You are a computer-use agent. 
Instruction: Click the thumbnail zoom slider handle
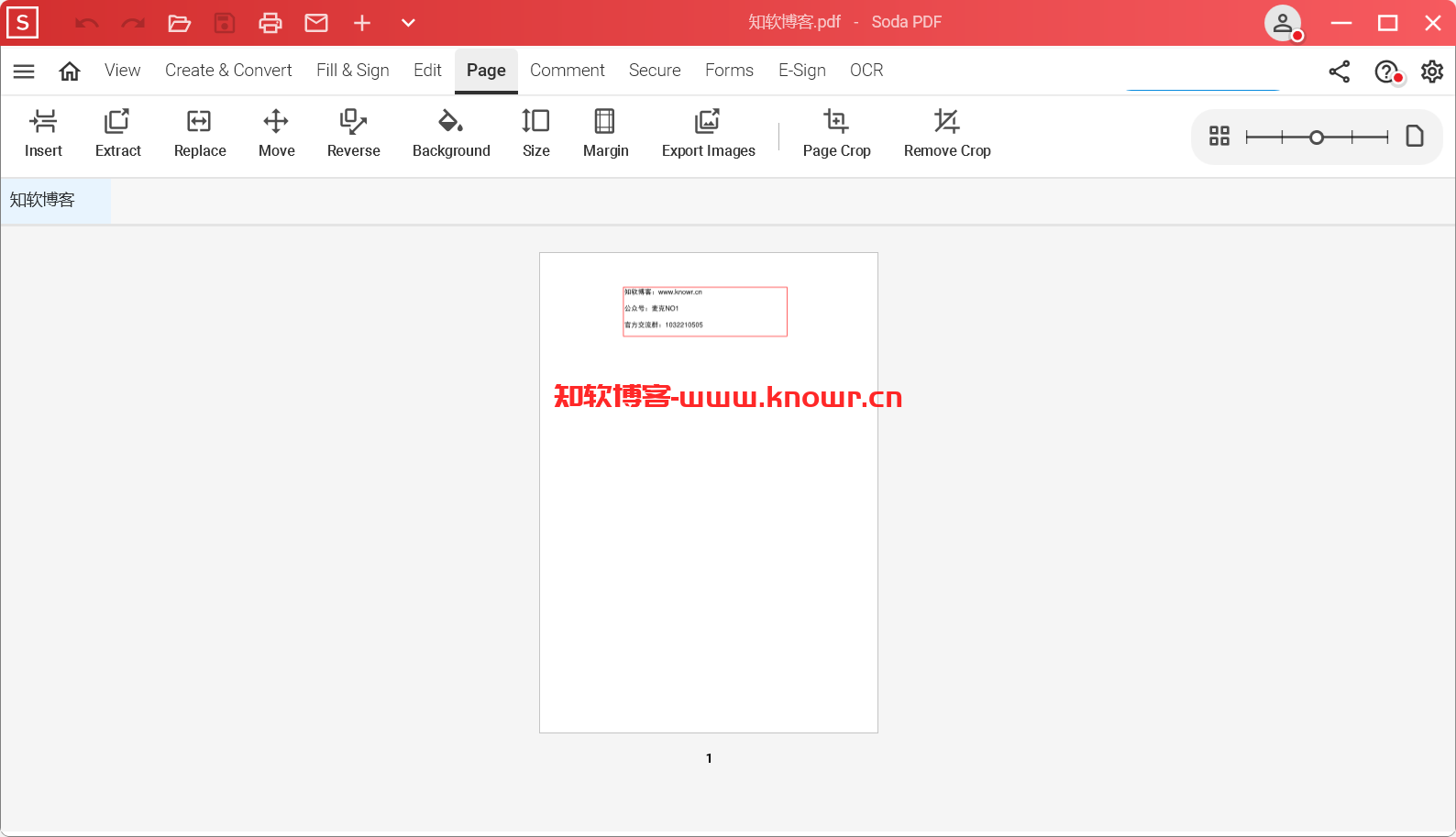pos(1317,138)
